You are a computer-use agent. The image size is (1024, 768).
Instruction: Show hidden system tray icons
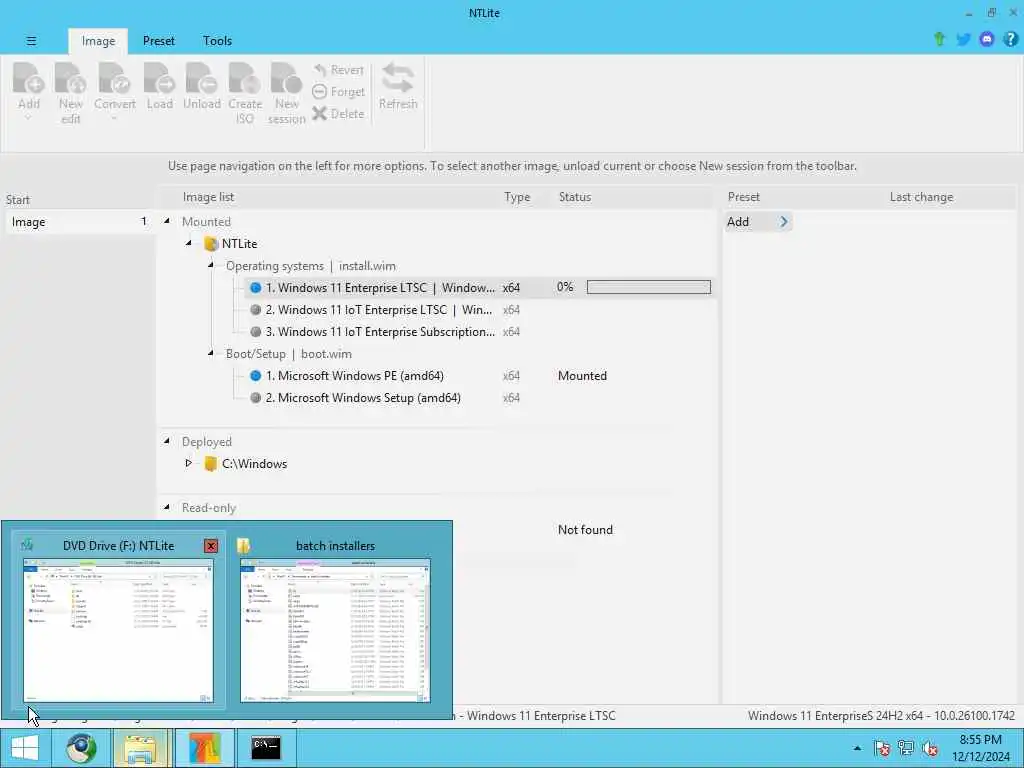point(857,748)
